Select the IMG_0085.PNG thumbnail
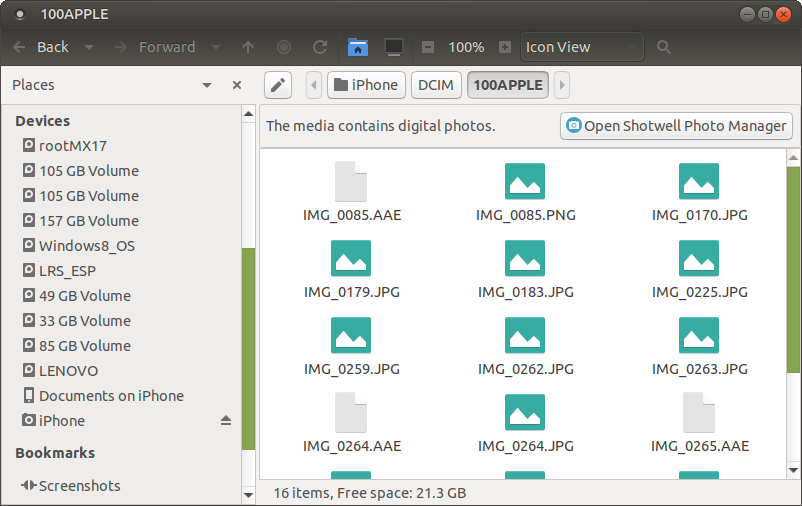 [x=525, y=192]
